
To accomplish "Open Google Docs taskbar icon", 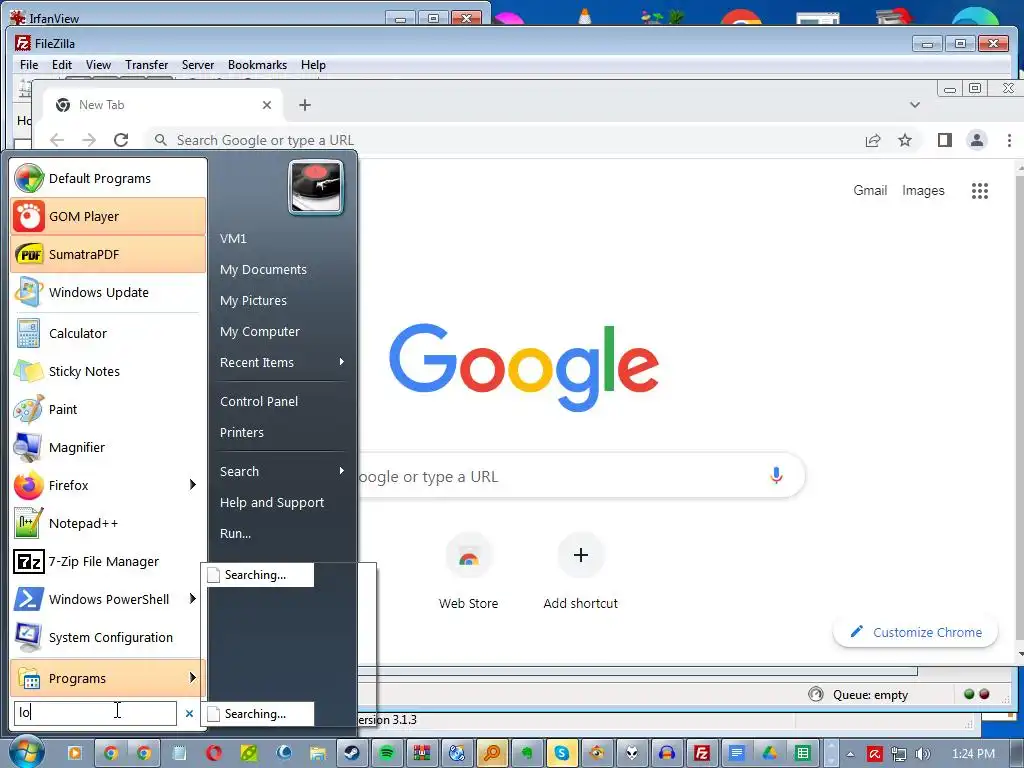I will pos(736,753).
